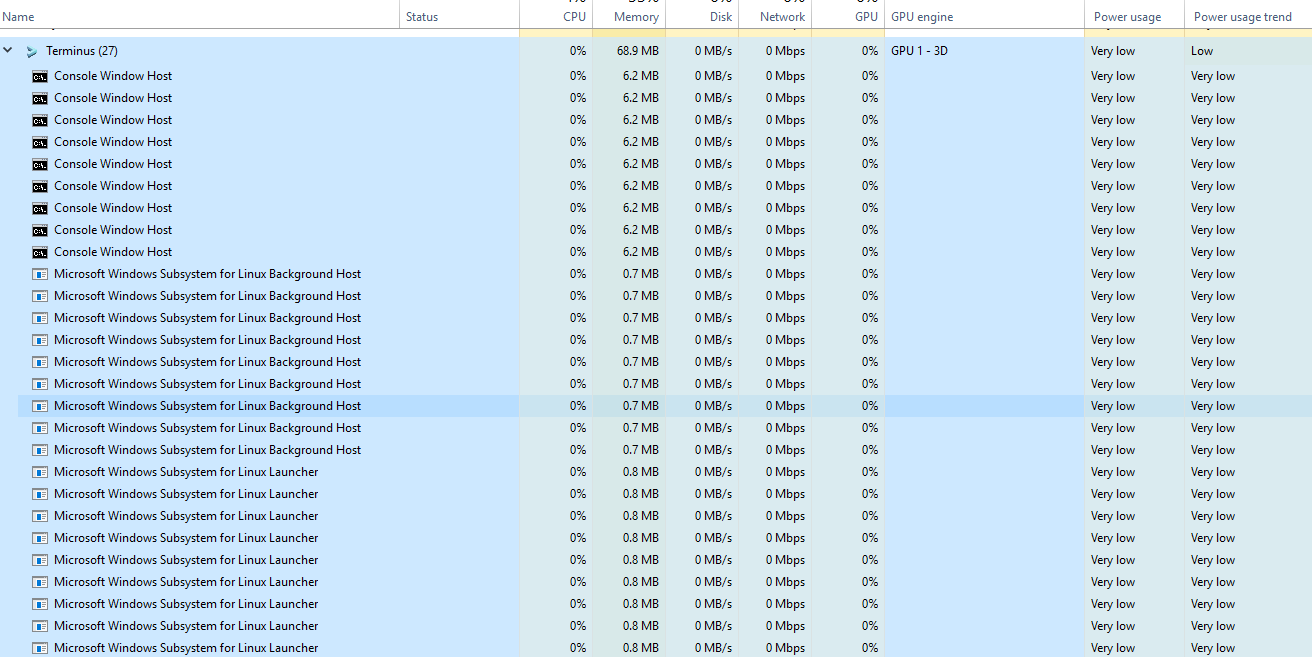1312x657 pixels.
Task: Click the last WSL Background Host icon
Action: (39, 449)
